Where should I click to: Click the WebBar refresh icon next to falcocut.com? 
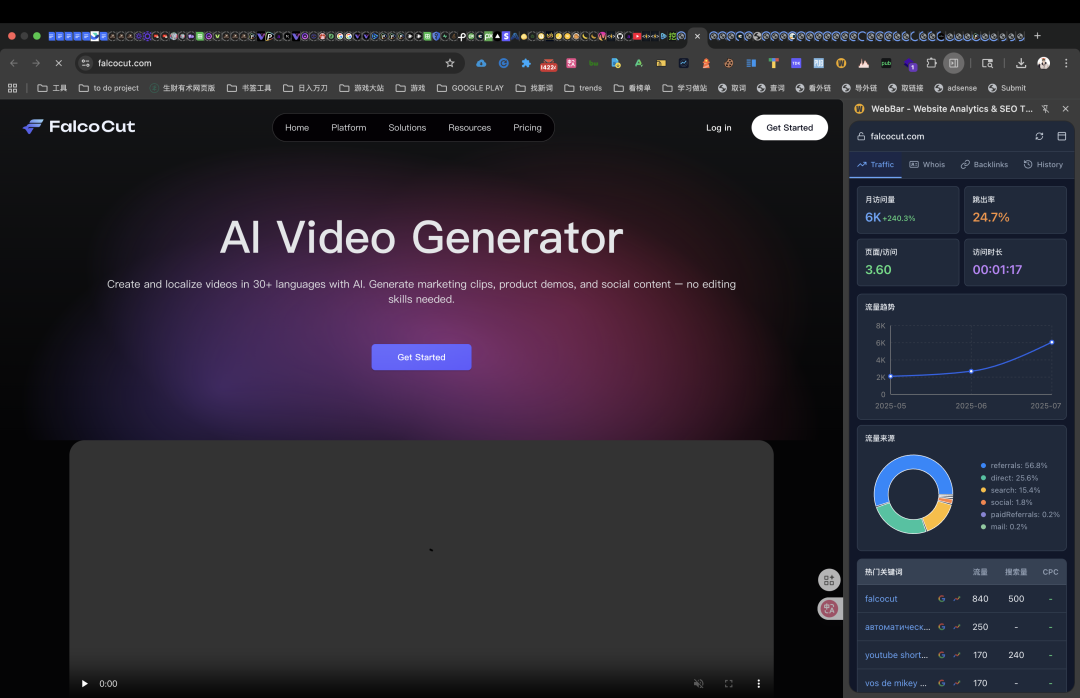(1039, 136)
